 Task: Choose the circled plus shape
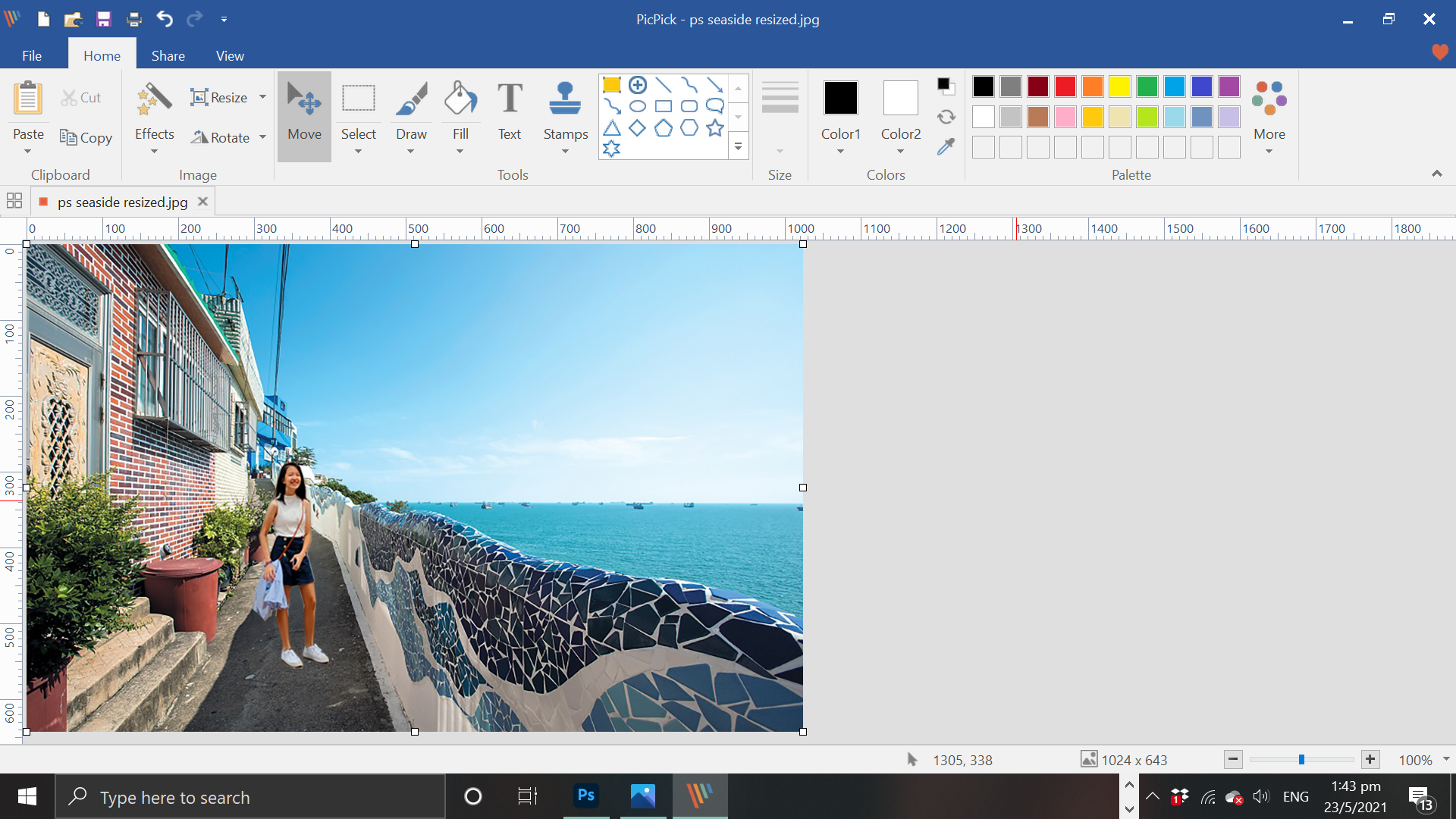(x=638, y=85)
